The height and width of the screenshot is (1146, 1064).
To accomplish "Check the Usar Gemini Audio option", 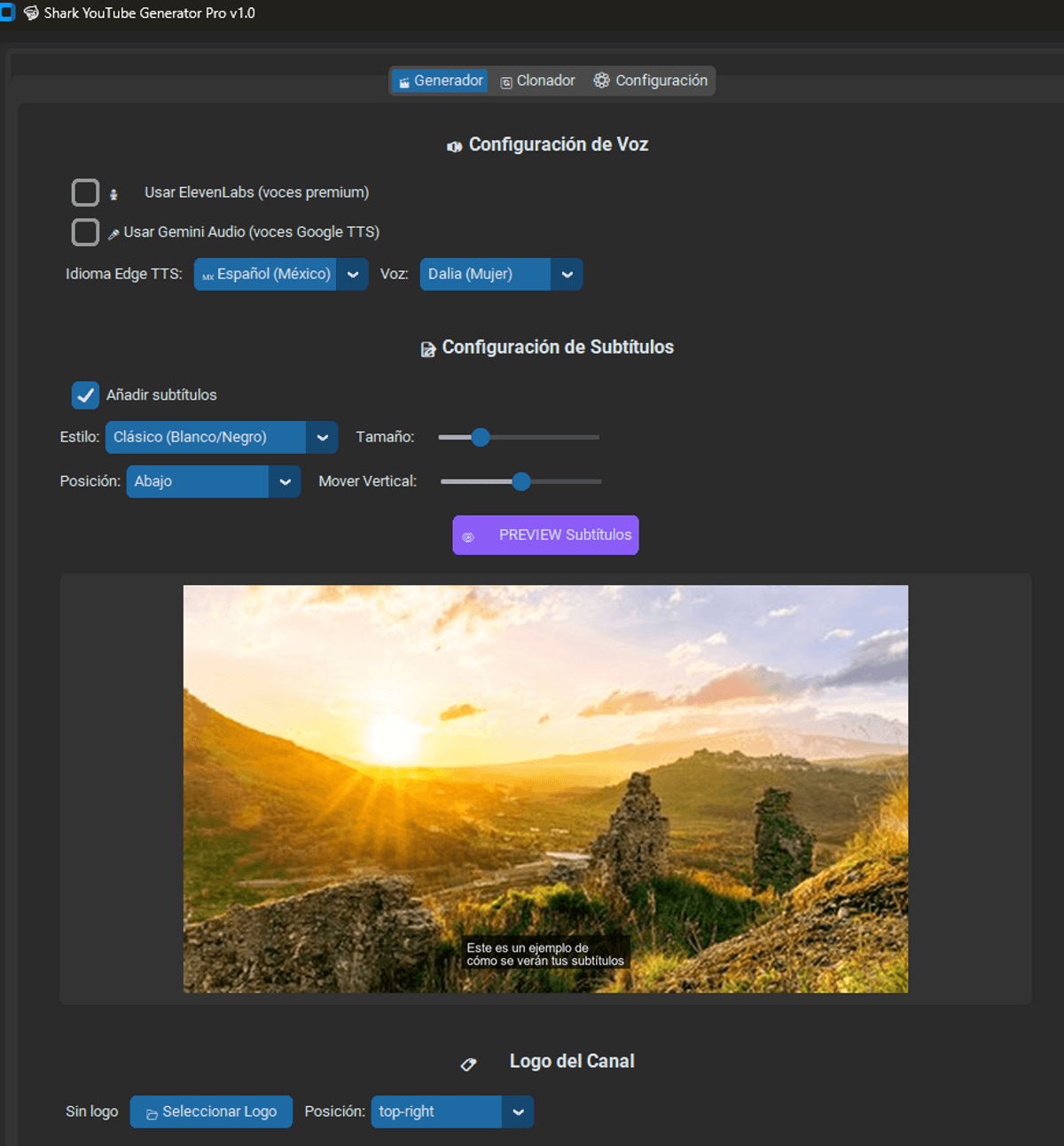I will 85,232.
